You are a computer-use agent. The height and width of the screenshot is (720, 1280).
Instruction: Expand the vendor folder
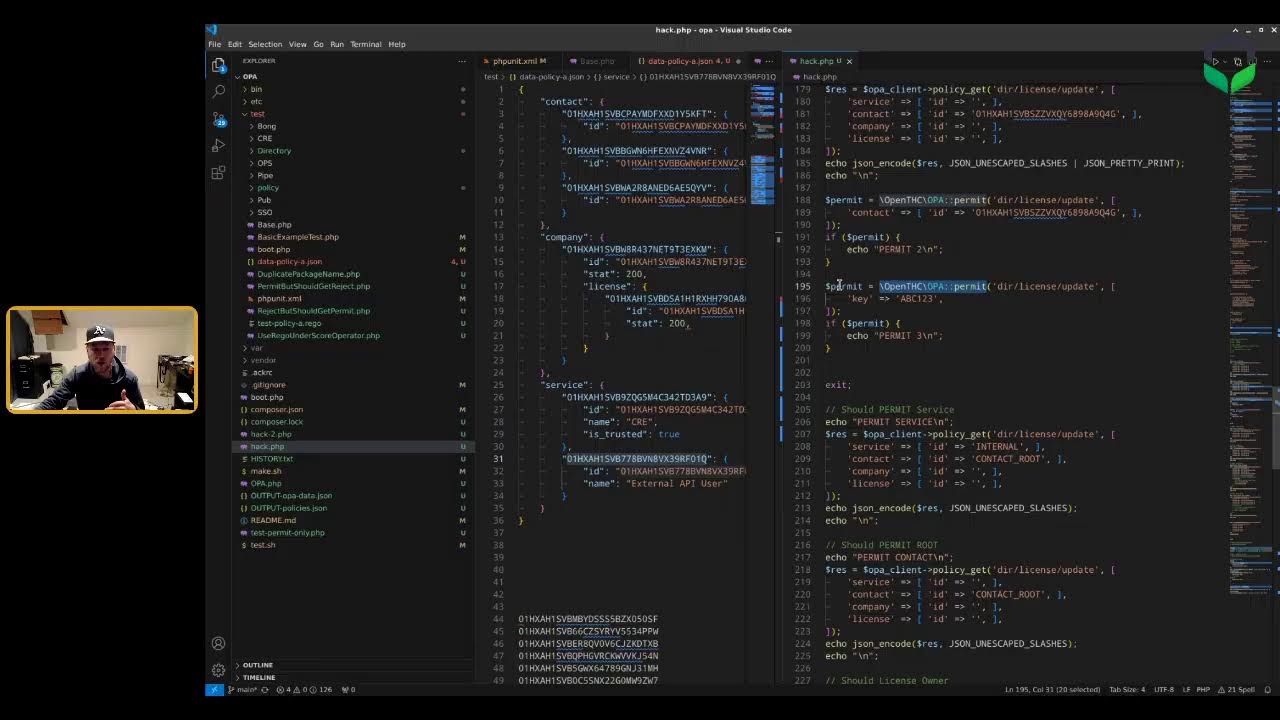[262, 360]
